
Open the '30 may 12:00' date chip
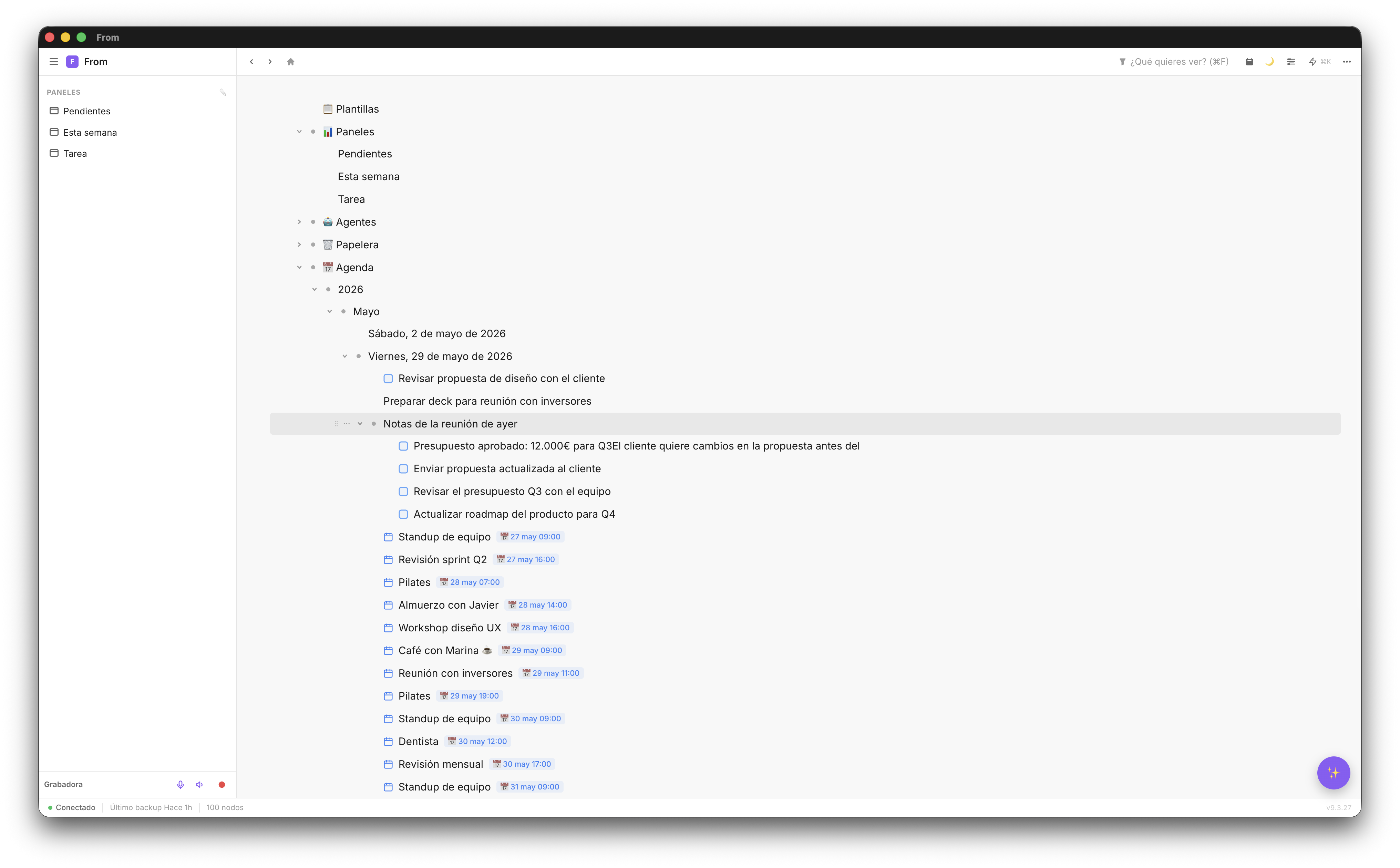(x=477, y=741)
